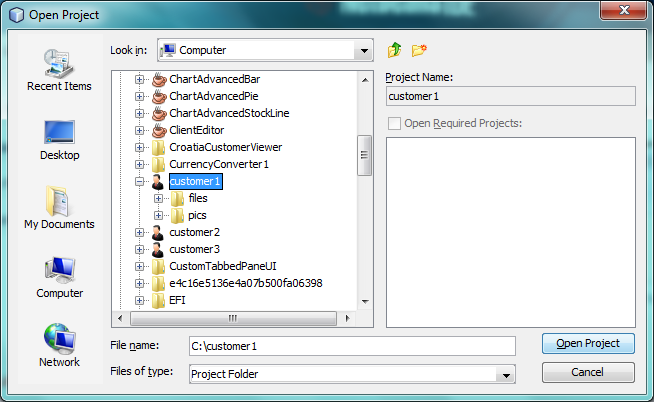Click the Cancel button
Viewport: 654px width, 402px height.
[588, 372]
